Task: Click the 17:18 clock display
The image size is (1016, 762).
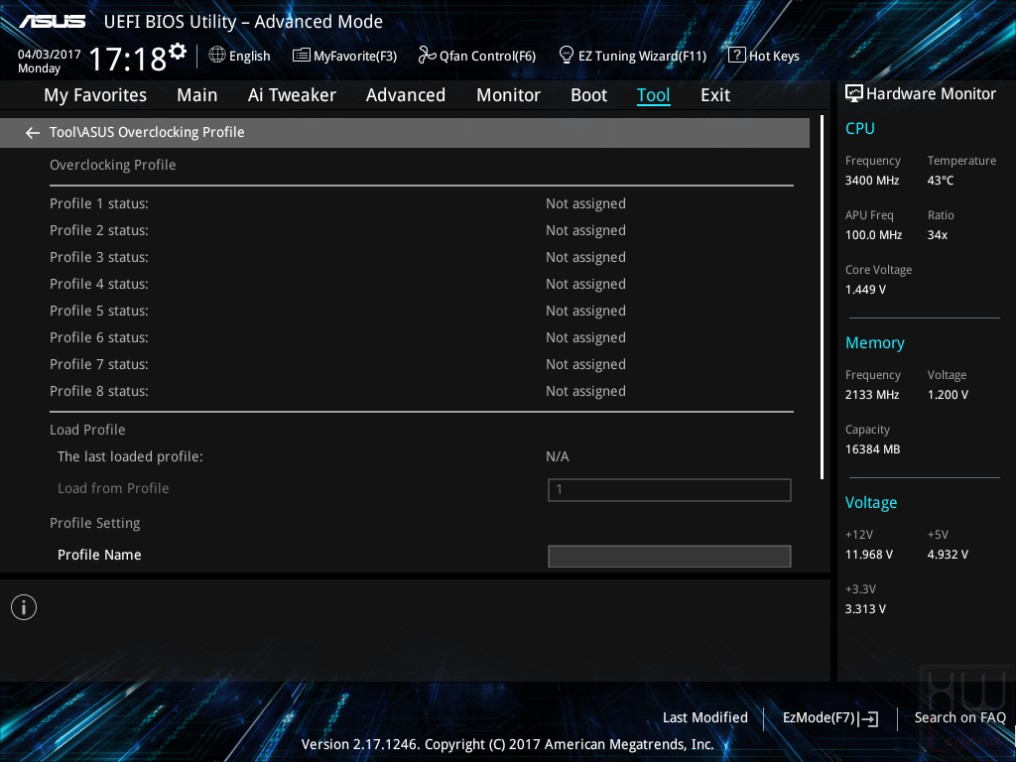Action: click(128, 59)
